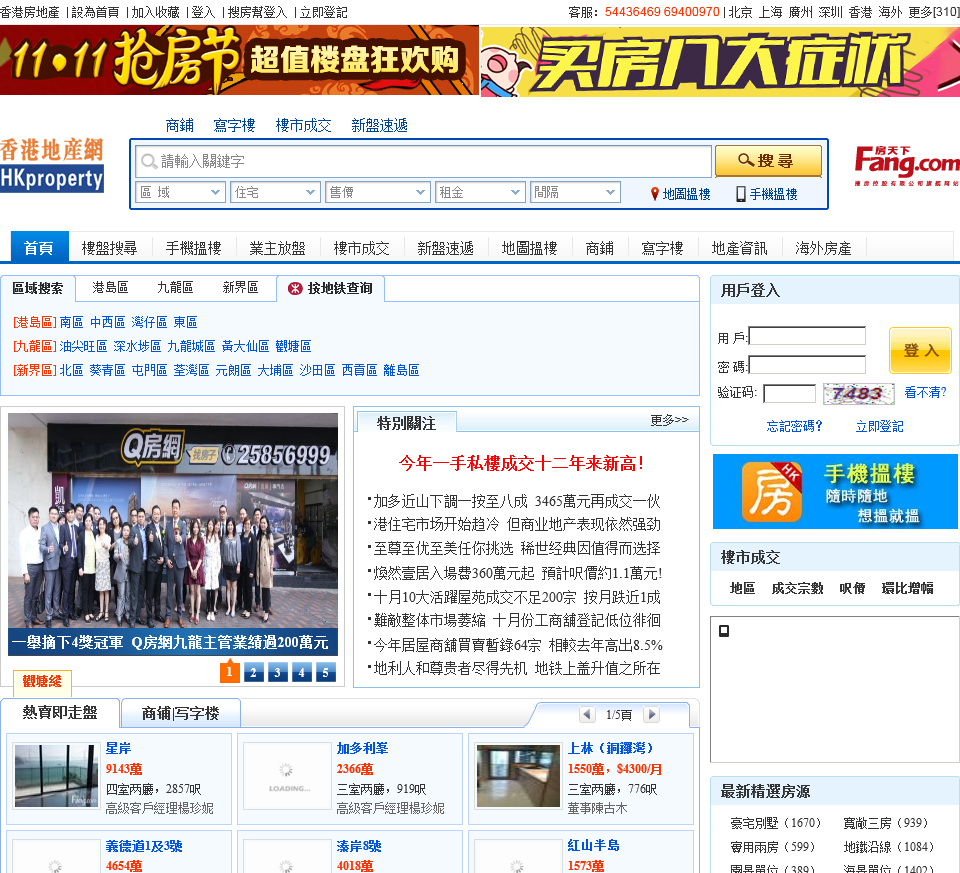Open 業主放盤 in navigation bar
The image size is (960, 873).
277,248
